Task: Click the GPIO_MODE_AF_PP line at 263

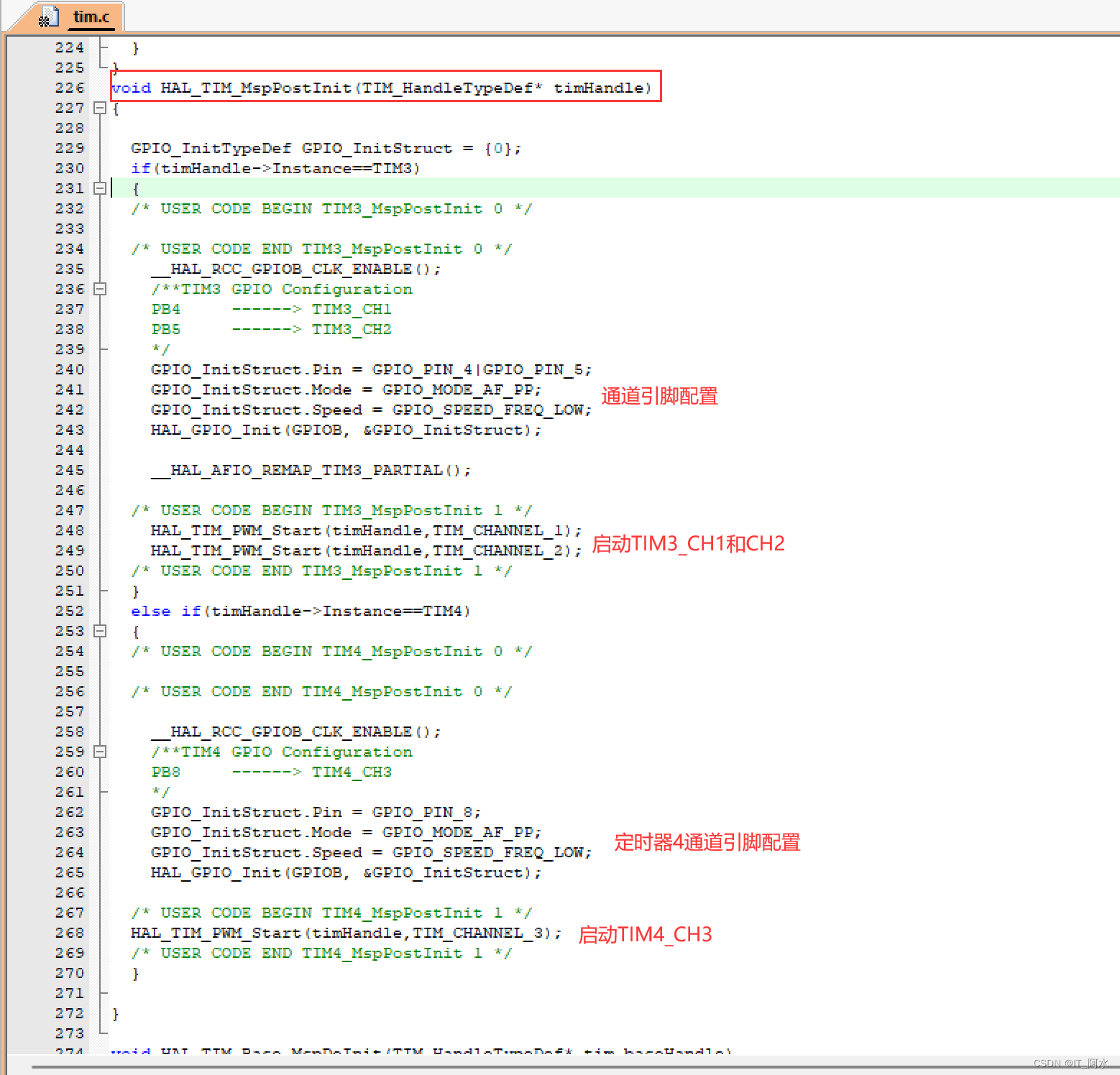Action: click(346, 832)
